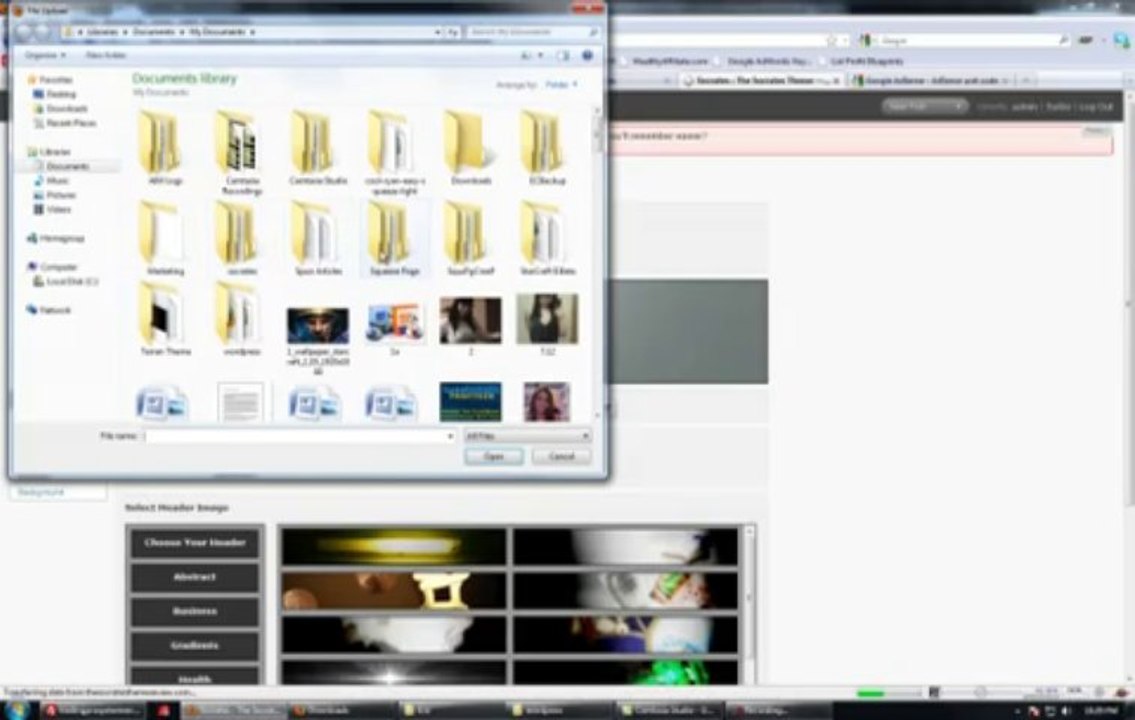Select the yellow glow header image
1135x720 pixels.
coord(394,546)
